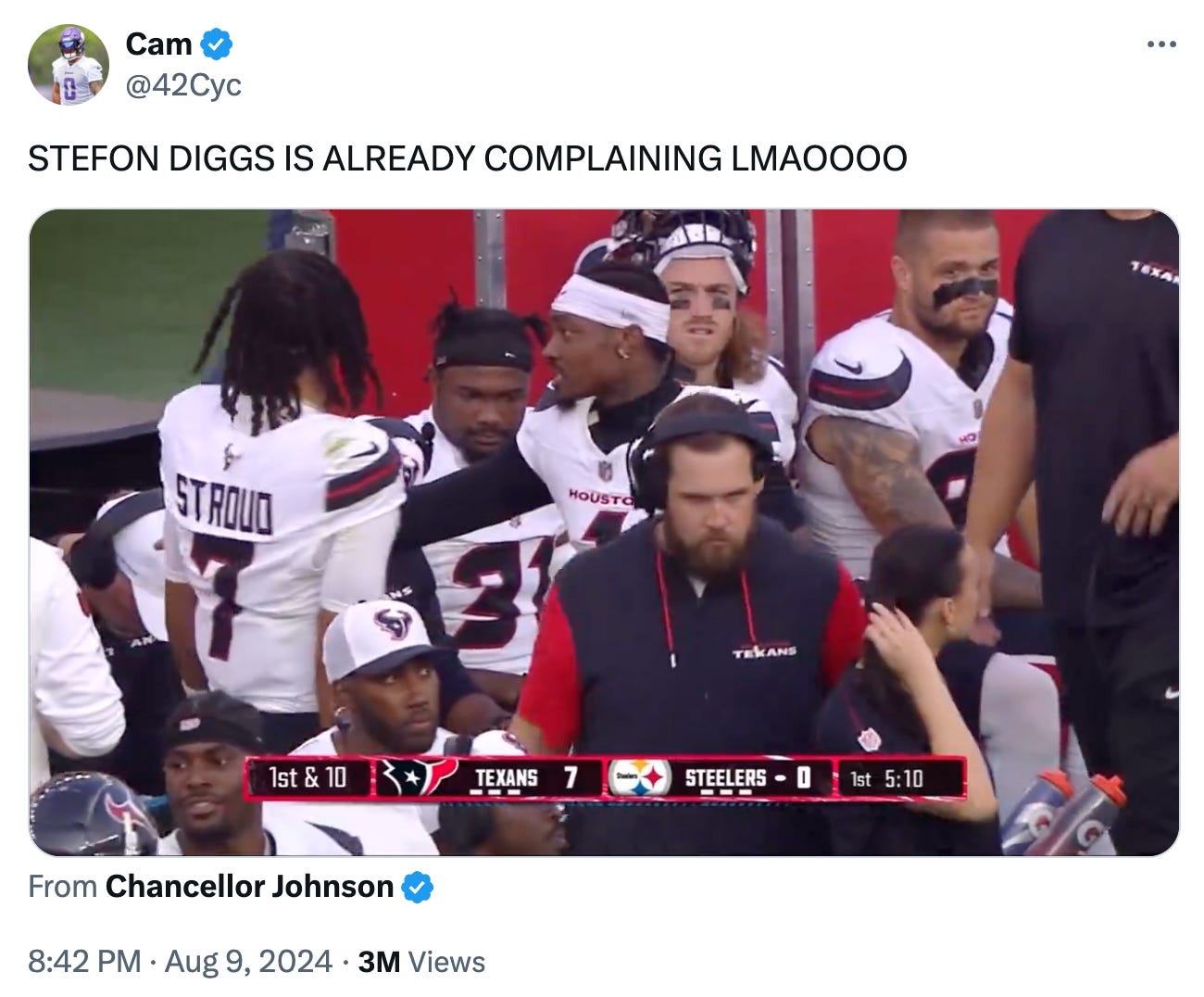Click the Cam display name
The width and height of the screenshot is (1204, 997).
(x=158, y=44)
